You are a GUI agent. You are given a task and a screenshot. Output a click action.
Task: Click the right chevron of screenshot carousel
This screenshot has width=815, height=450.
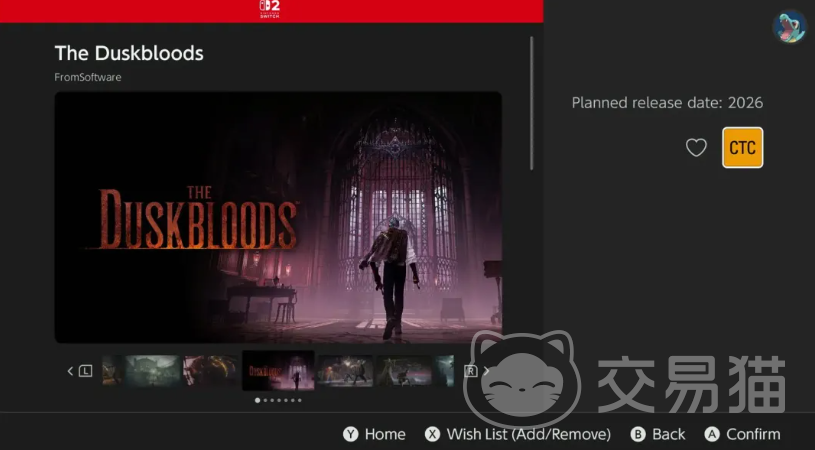[487, 371]
